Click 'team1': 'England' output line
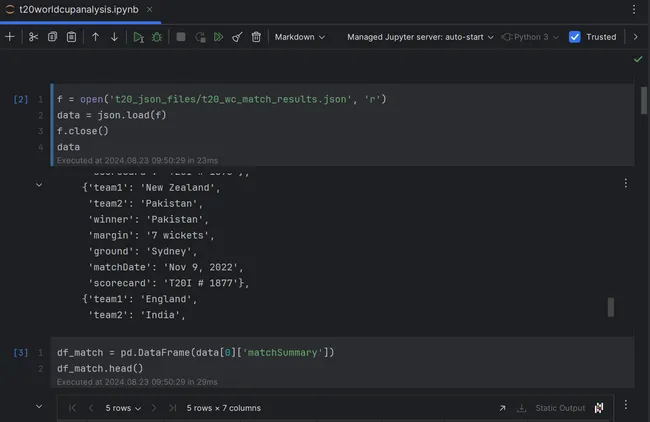 click(140, 299)
